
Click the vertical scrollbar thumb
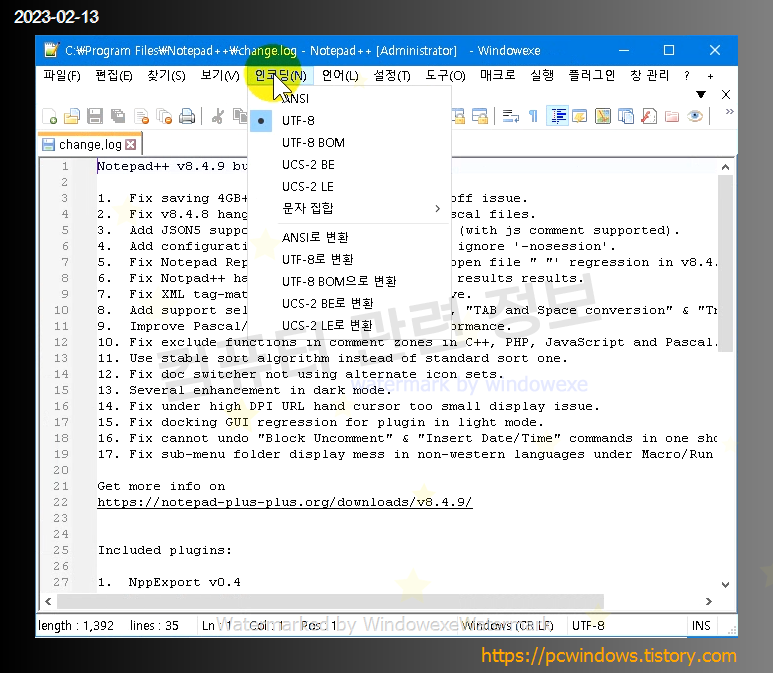point(725,263)
